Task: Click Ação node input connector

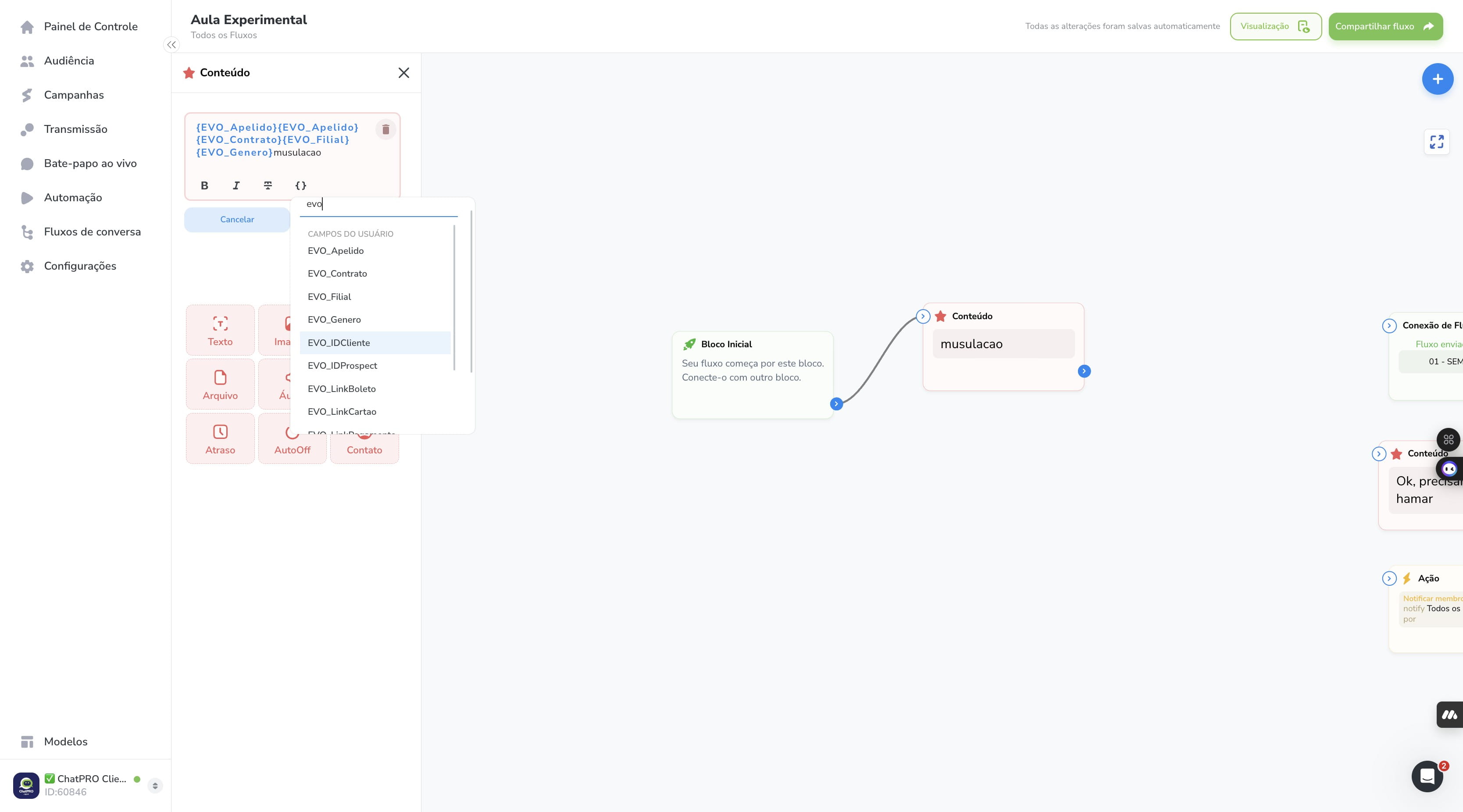Action: click(1389, 579)
